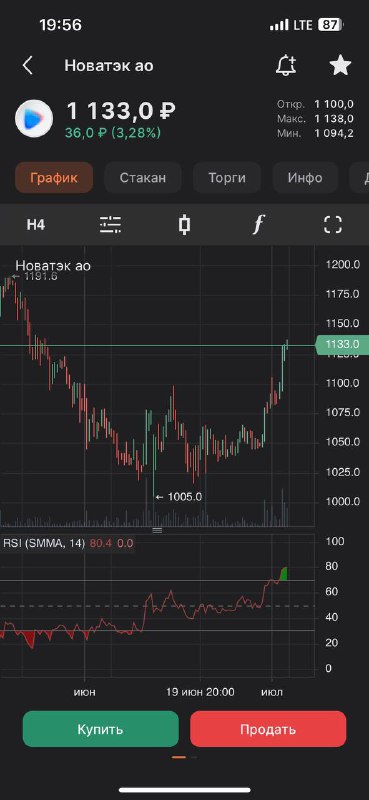The image size is (369, 800).
Task: Expand chart to fullscreen
Action: tap(333, 224)
